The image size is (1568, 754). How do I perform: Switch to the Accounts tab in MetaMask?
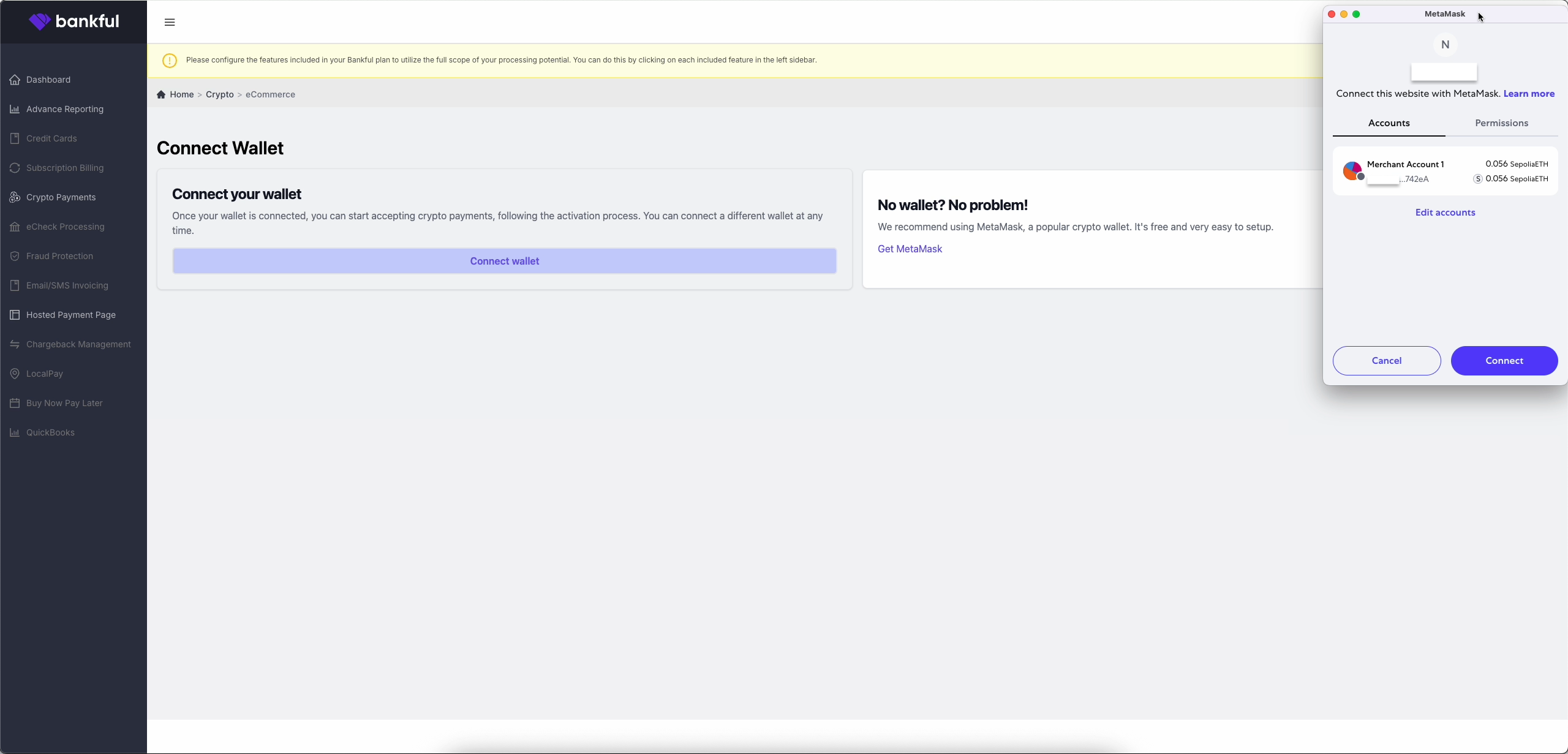[x=1389, y=123]
